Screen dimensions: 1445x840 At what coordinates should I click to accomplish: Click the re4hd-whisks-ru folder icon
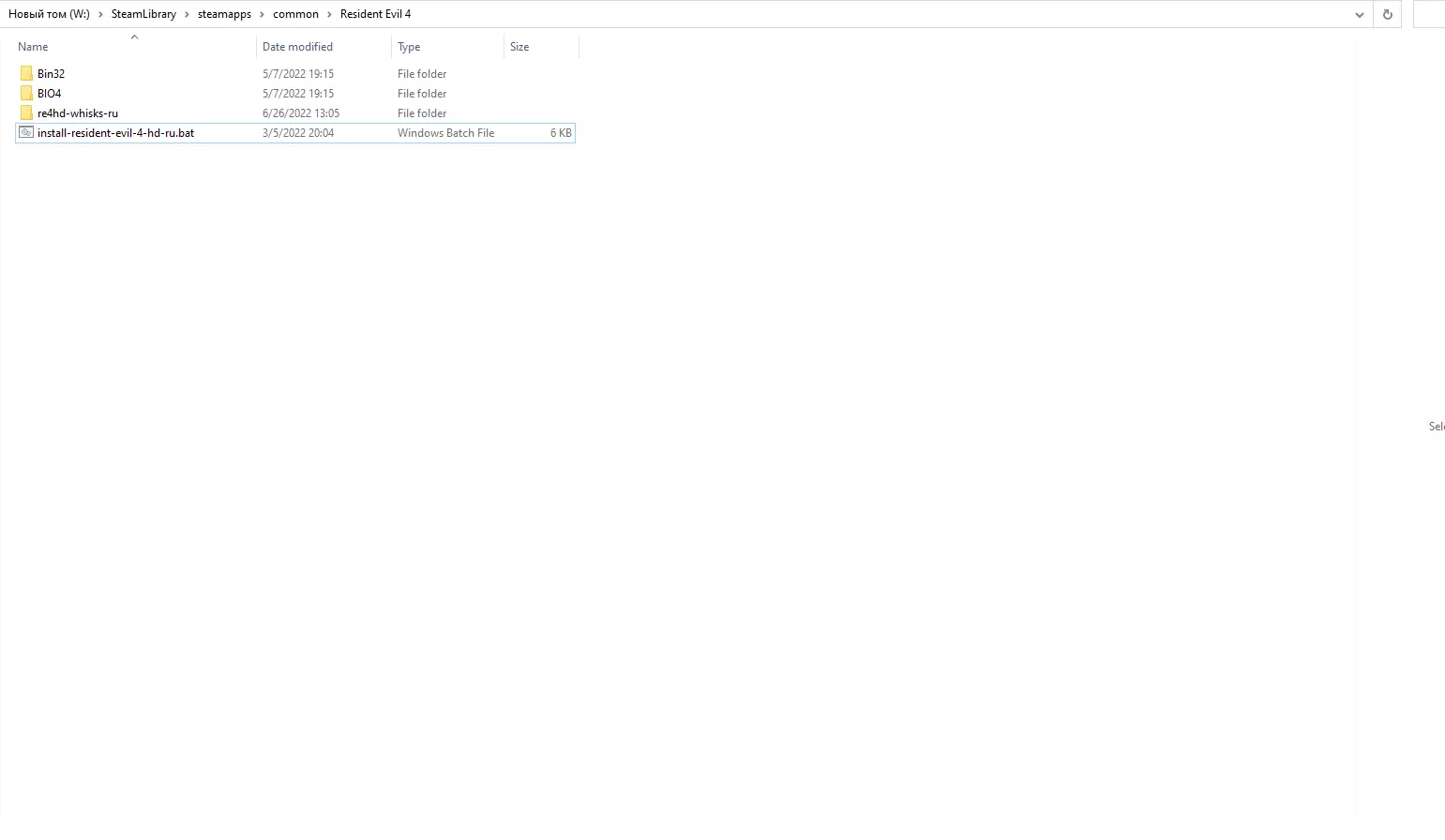point(26,112)
